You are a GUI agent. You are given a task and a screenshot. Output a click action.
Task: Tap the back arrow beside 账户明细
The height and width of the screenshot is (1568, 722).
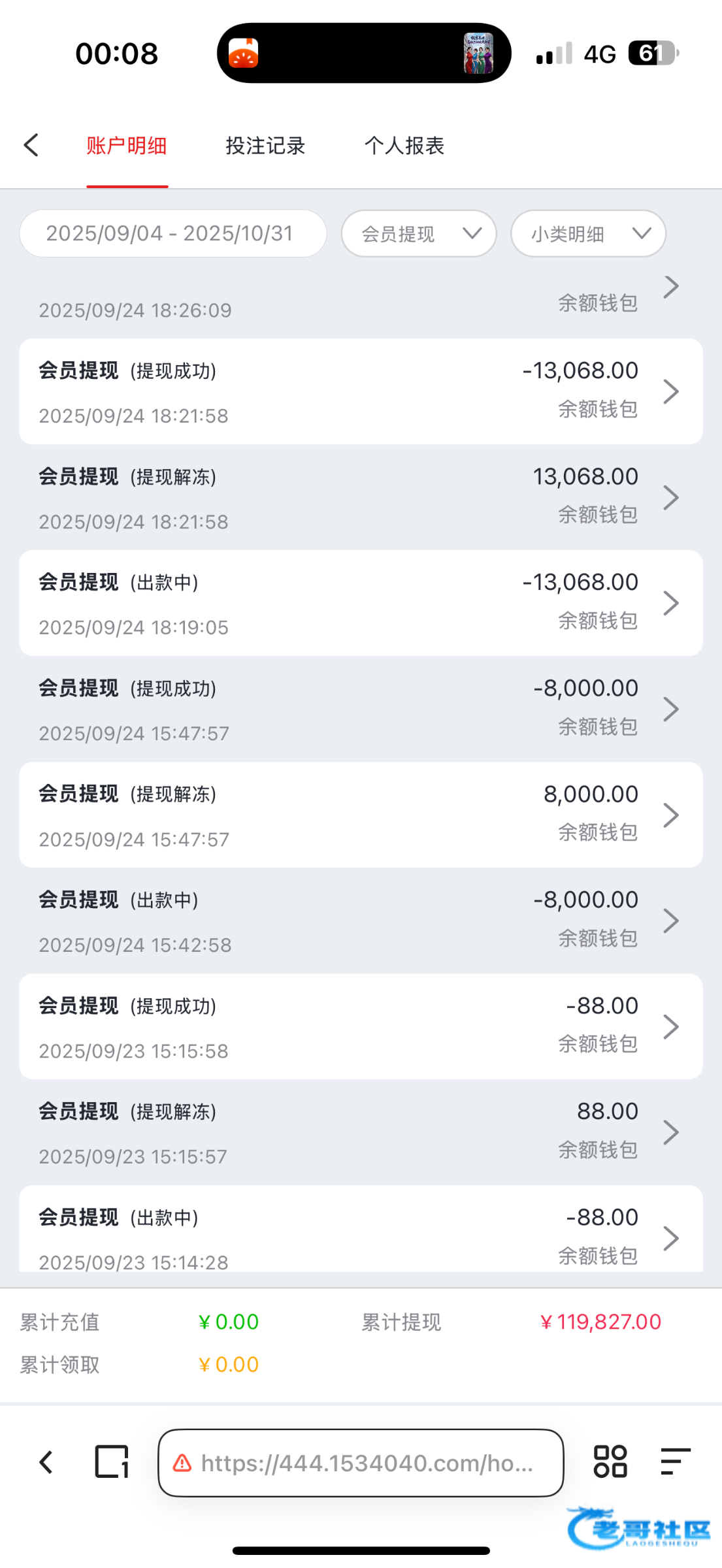[x=31, y=145]
